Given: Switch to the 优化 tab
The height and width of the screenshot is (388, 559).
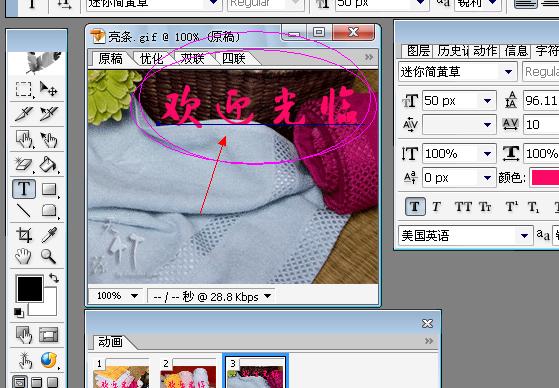Looking at the screenshot, I should coord(152,59).
